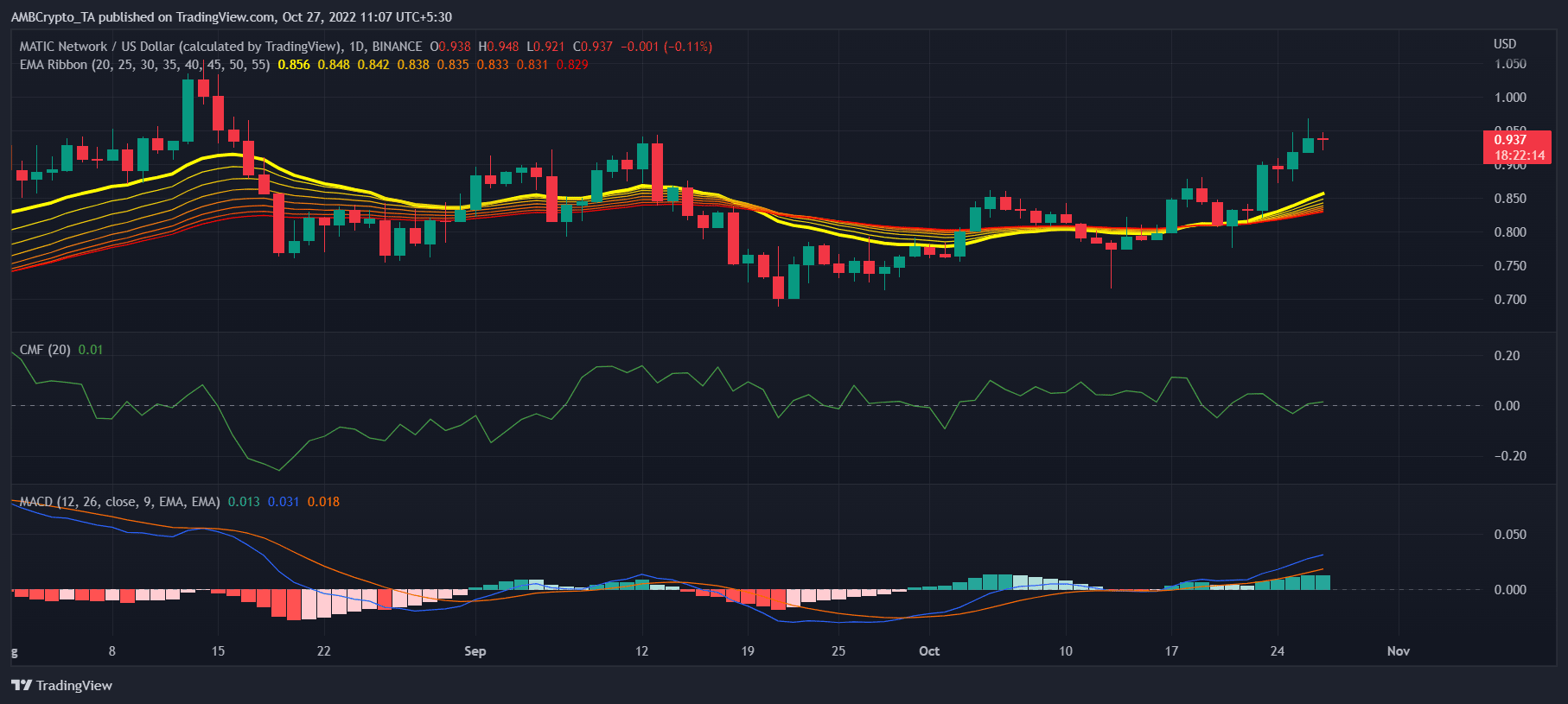
Task: Click the 12 date marker
Action: [641, 651]
